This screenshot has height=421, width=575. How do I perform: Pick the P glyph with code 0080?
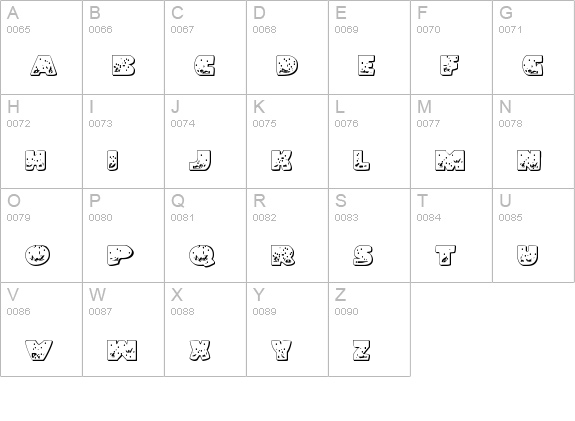pos(124,235)
